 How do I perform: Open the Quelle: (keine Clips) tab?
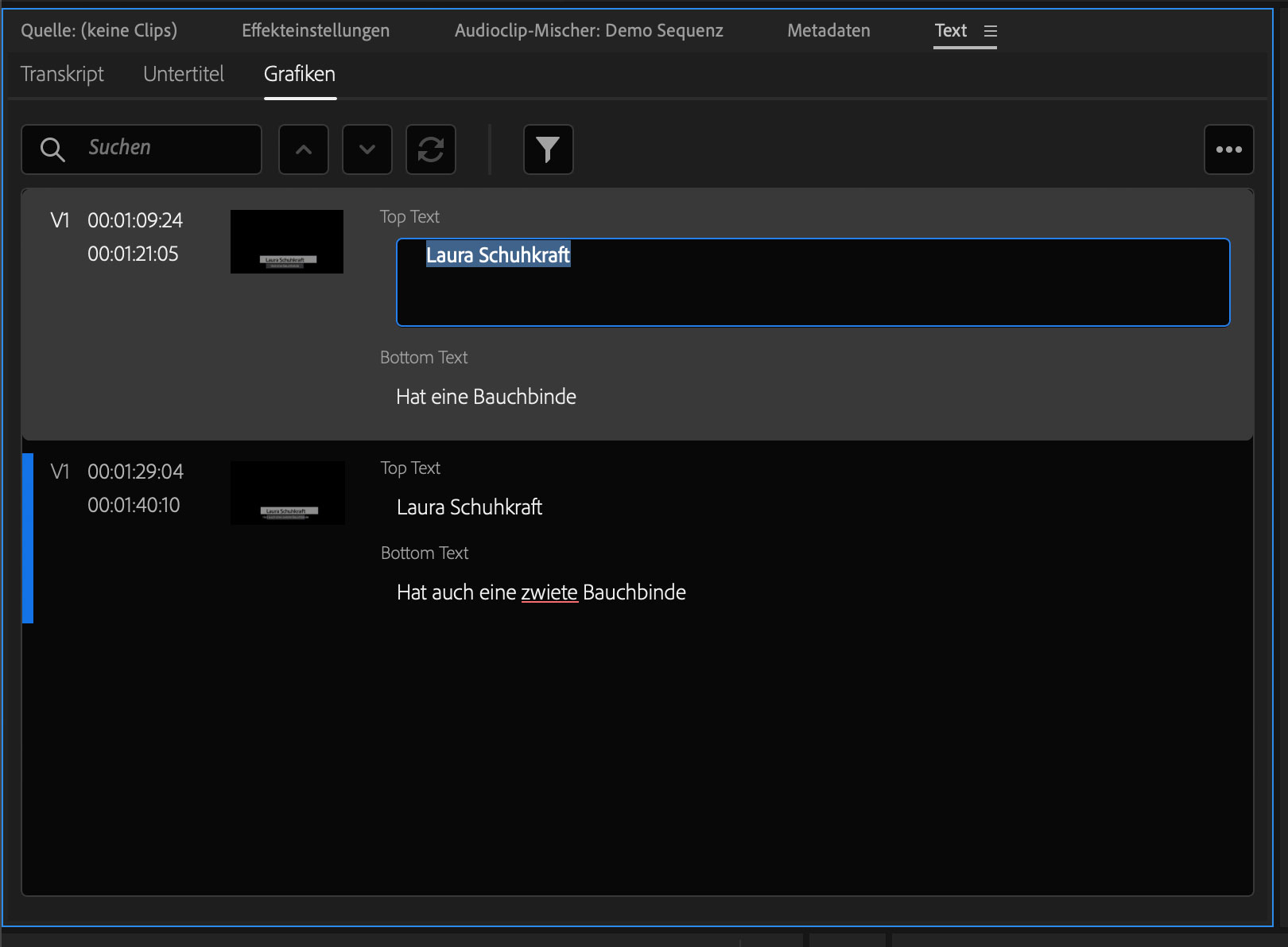(x=99, y=31)
